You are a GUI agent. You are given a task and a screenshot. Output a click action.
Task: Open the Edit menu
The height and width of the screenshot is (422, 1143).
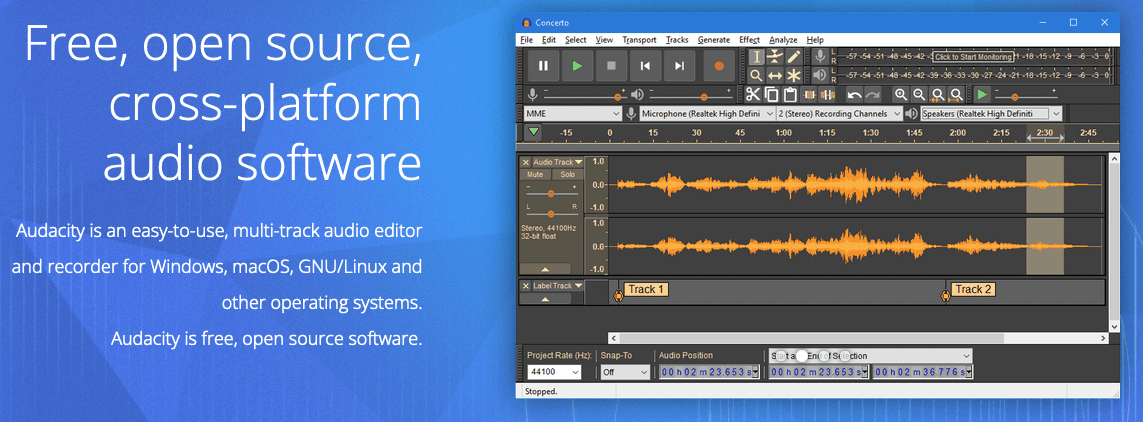coord(549,40)
